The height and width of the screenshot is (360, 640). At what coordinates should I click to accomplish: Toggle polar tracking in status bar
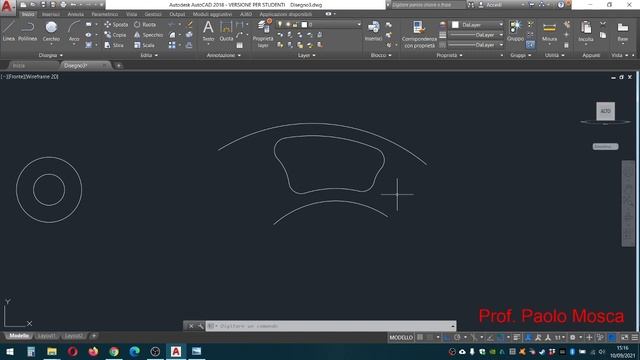point(457,337)
